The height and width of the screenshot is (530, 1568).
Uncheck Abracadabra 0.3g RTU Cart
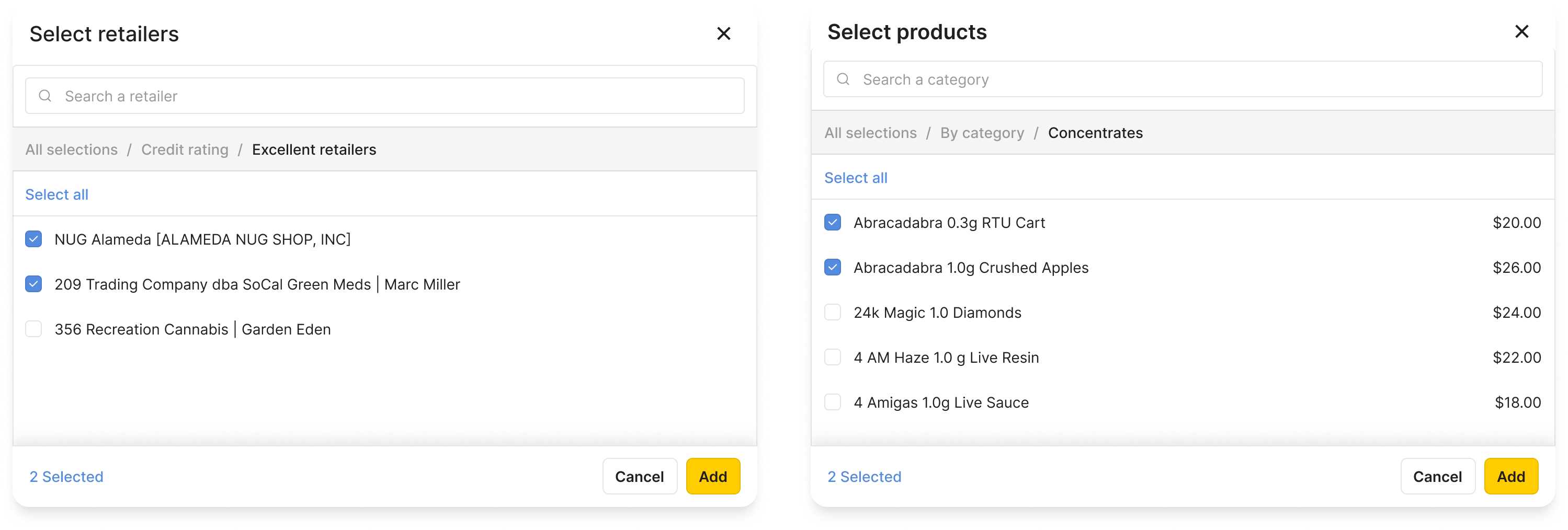[833, 222]
